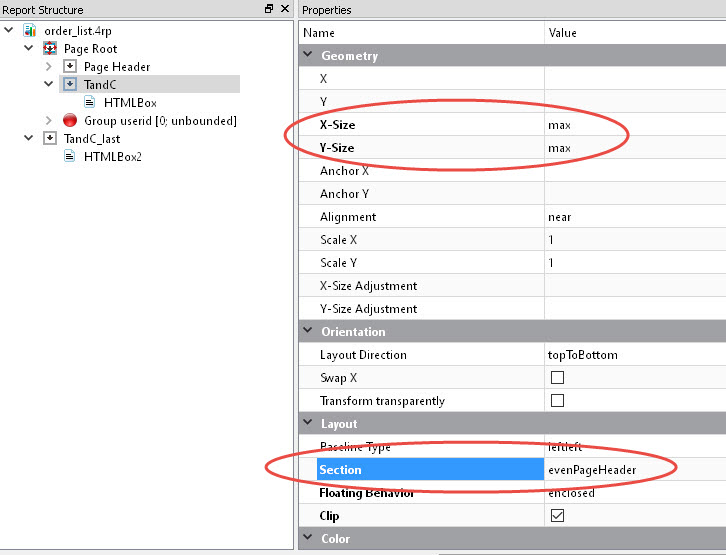
Task: Click the HTMLBox2 document icon
Action: click(70, 156)
